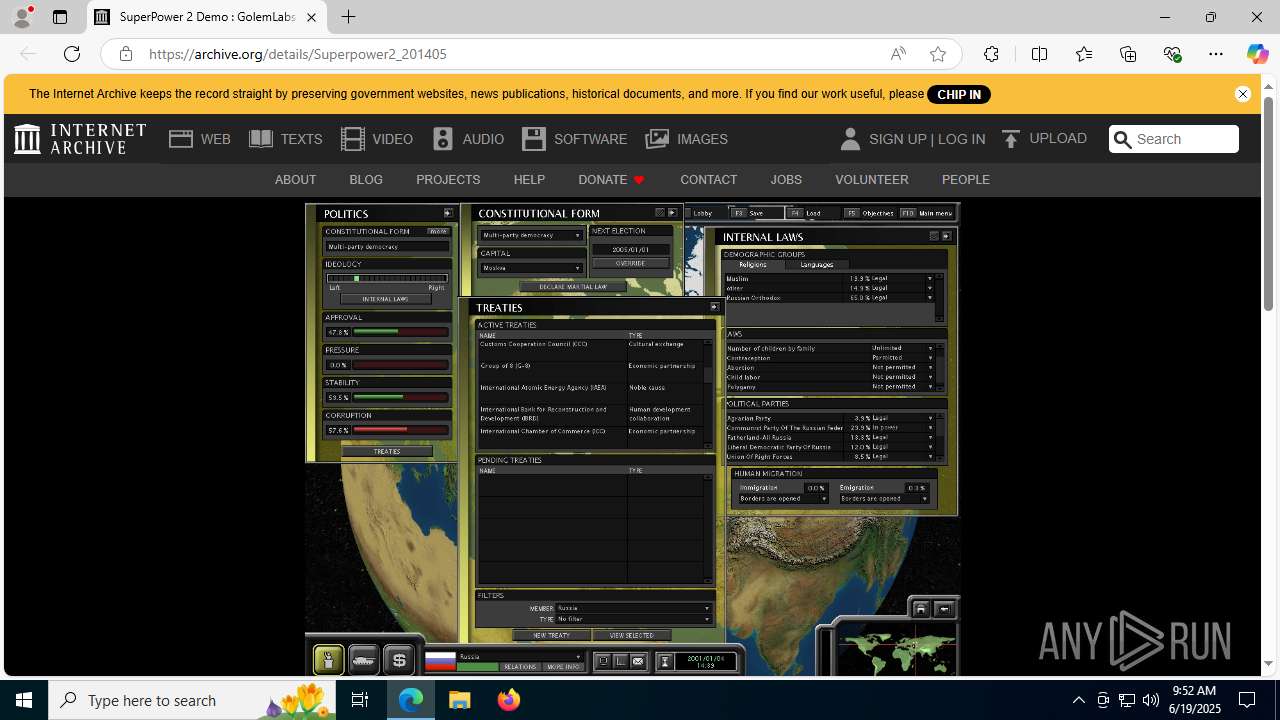Open the DONATE link
1280x720 pixels.
pyautogui.click(x=611, y=180)
